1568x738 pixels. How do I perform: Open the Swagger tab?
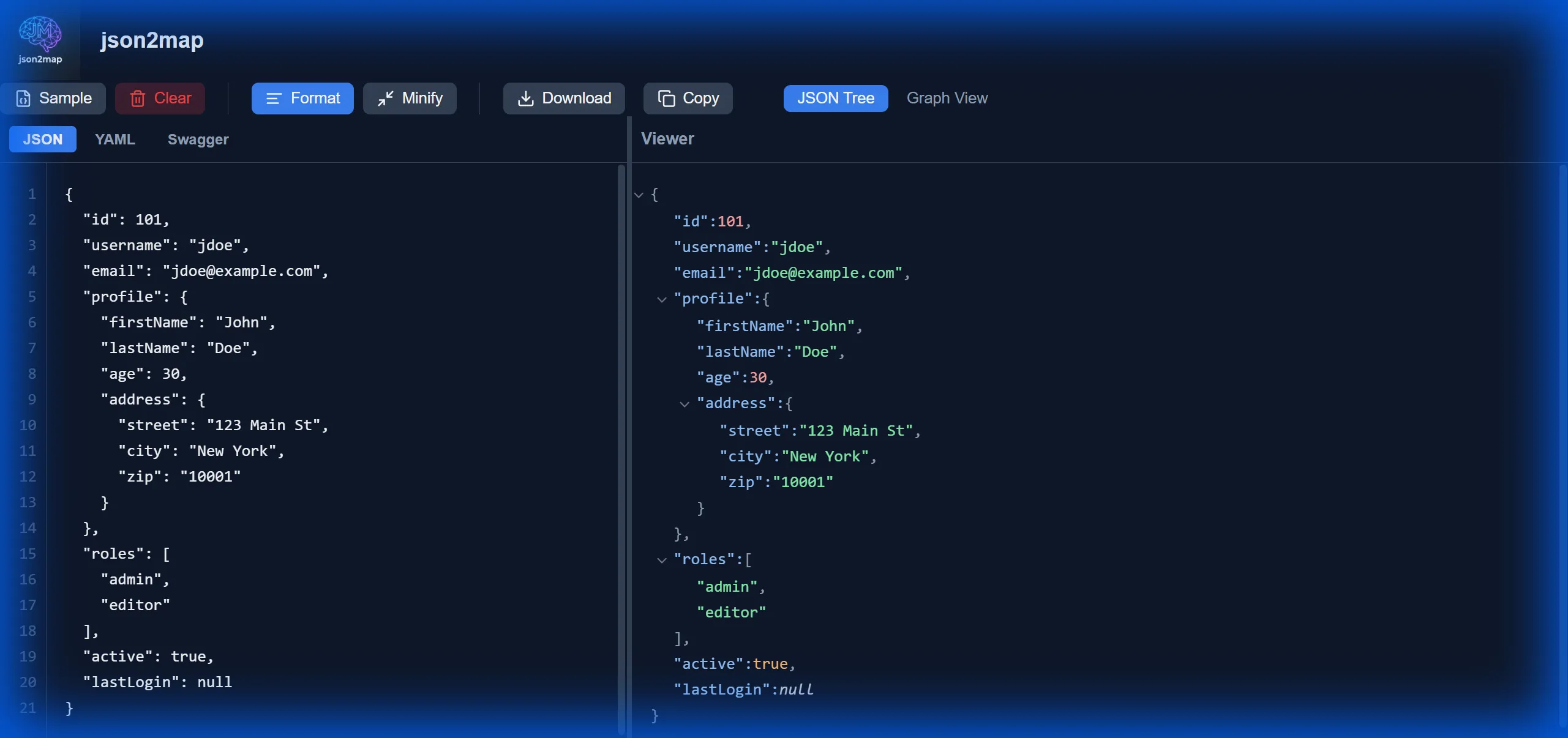[198, 139]
